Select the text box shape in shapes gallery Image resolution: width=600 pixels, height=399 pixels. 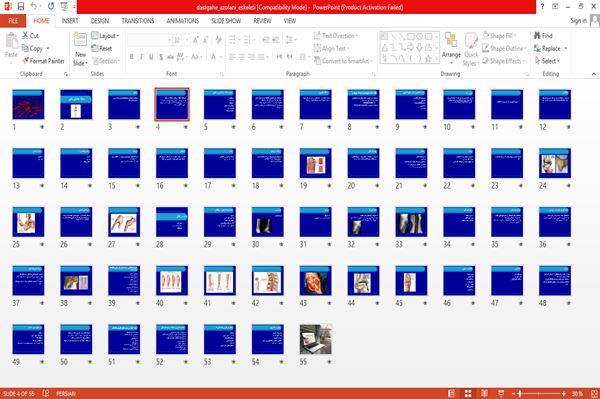(x=384, y=36)
